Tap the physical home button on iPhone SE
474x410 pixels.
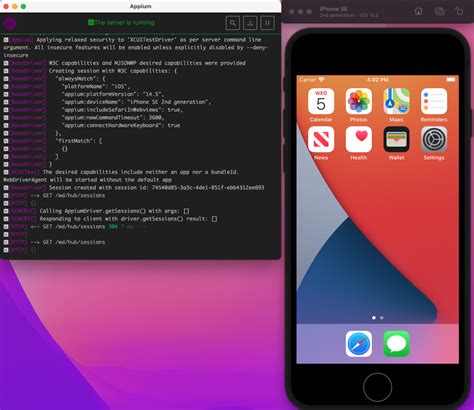coord(377,387)
